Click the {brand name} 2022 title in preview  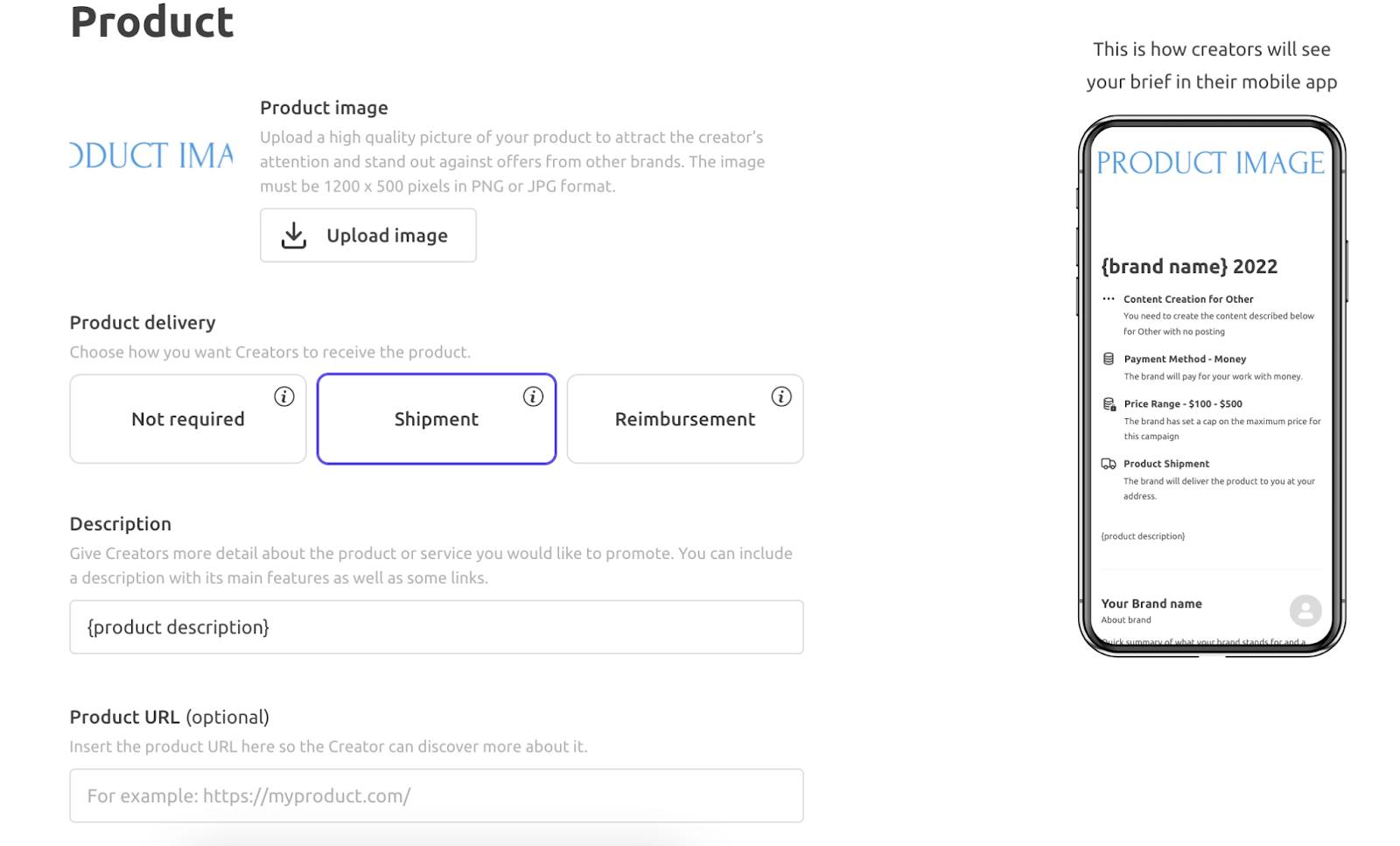click(1189, 267)
